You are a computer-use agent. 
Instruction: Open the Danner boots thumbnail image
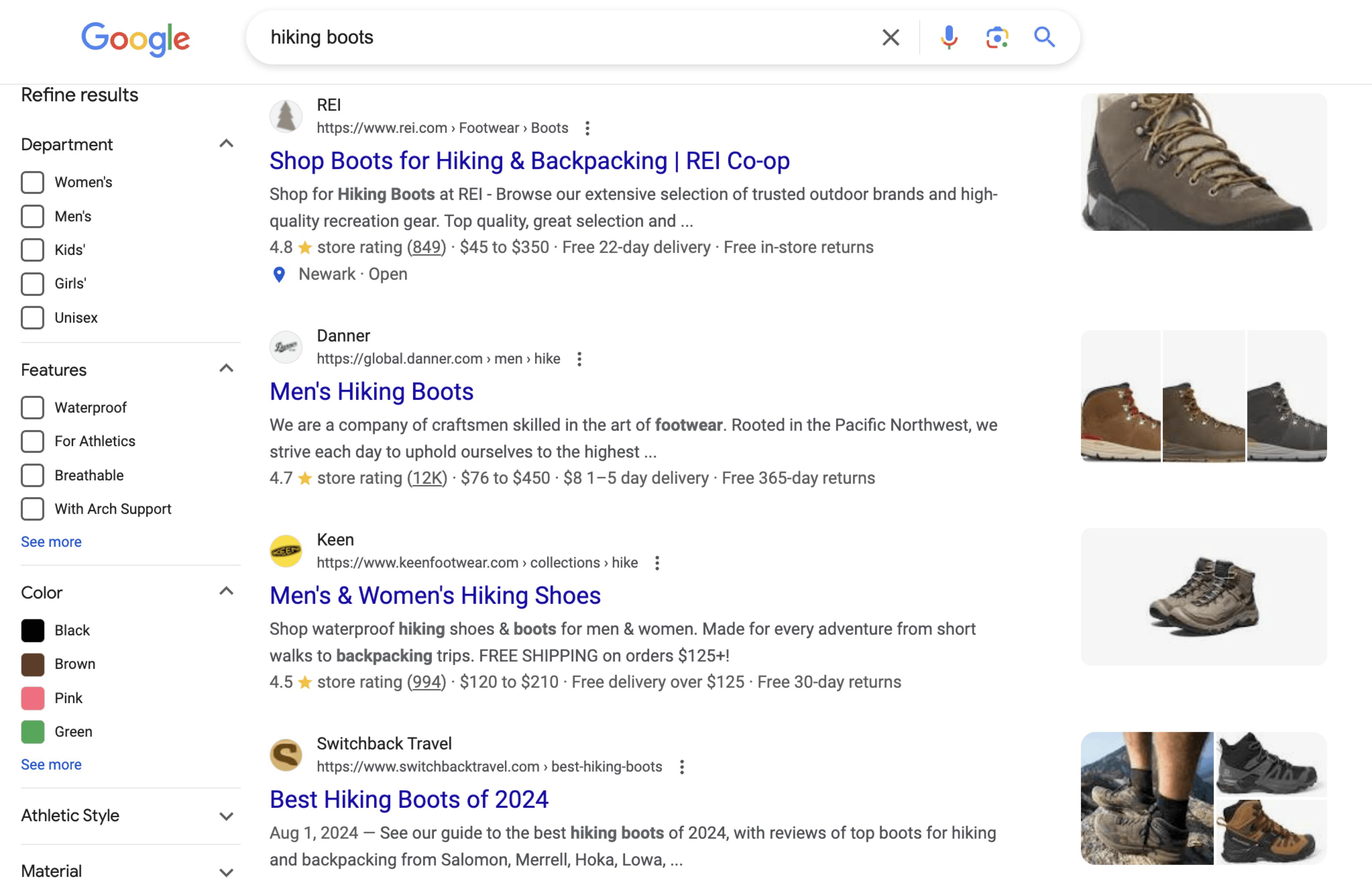(x=1203, y=396)
